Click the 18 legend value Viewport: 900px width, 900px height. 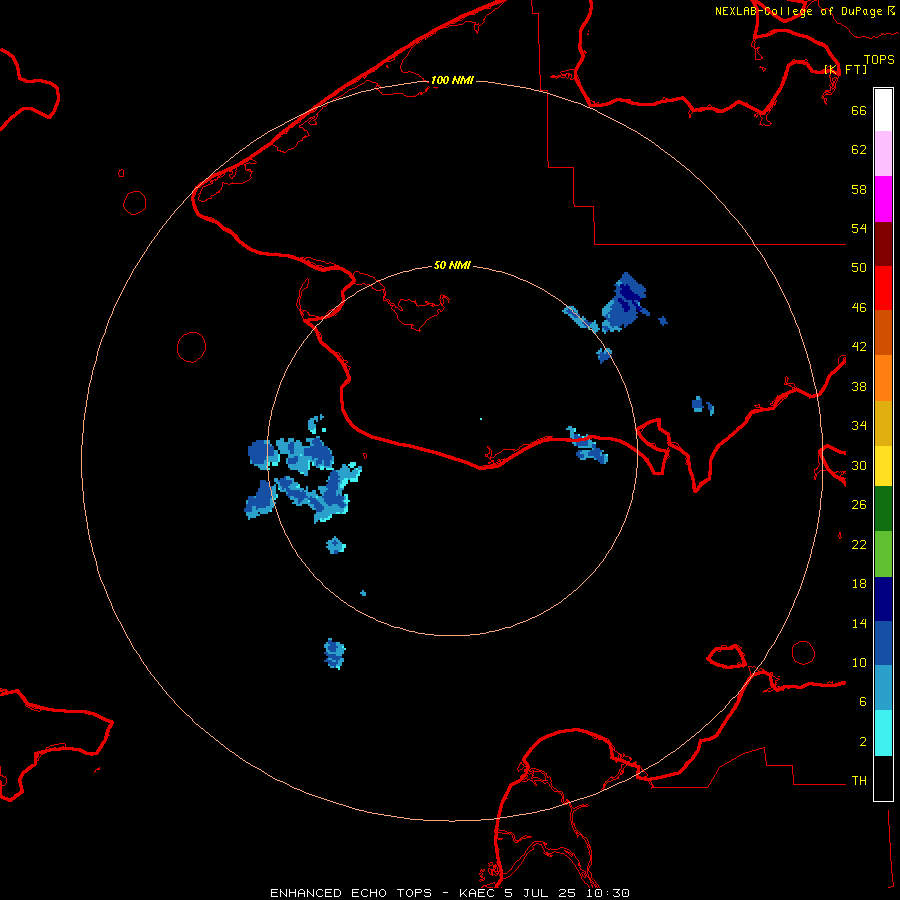coord(859,584)
